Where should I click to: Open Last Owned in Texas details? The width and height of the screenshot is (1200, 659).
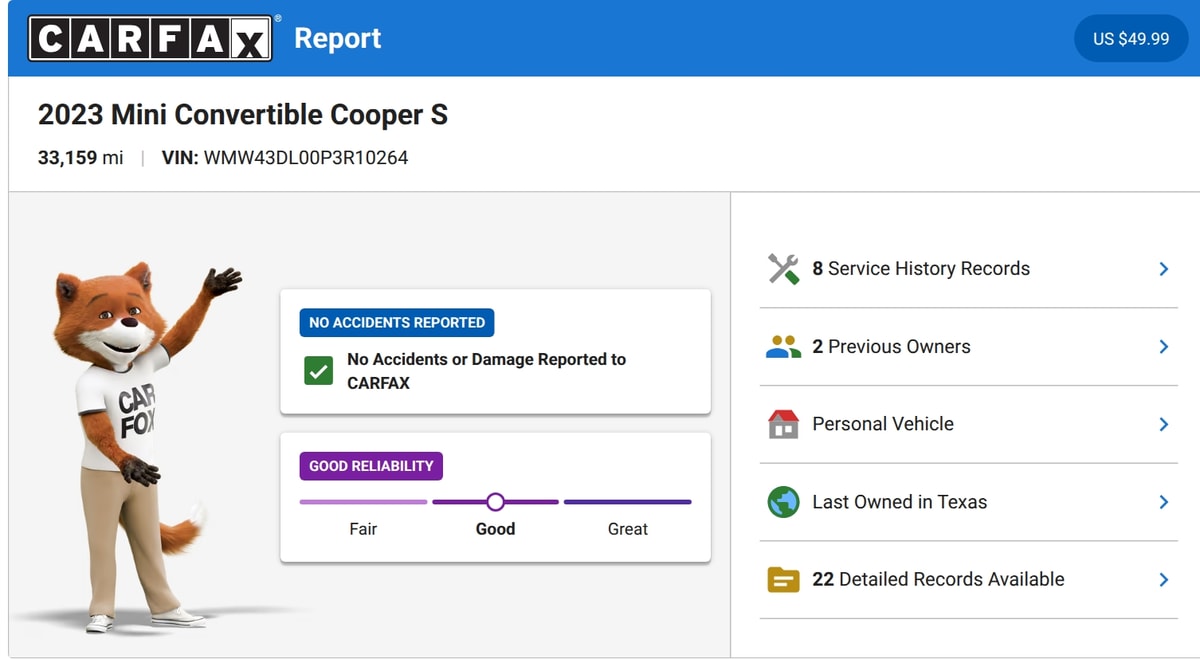(x=968, y=502)
